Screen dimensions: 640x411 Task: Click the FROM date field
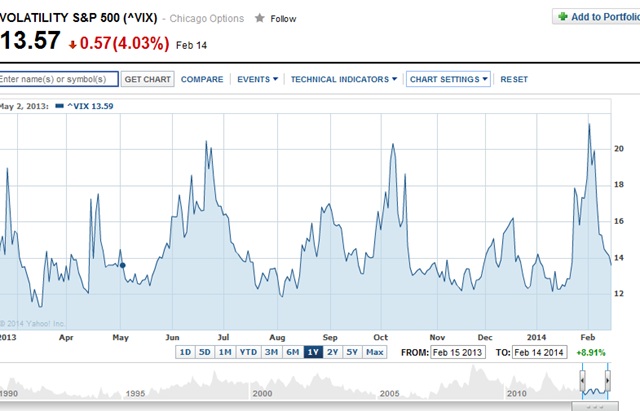point(458,352)
